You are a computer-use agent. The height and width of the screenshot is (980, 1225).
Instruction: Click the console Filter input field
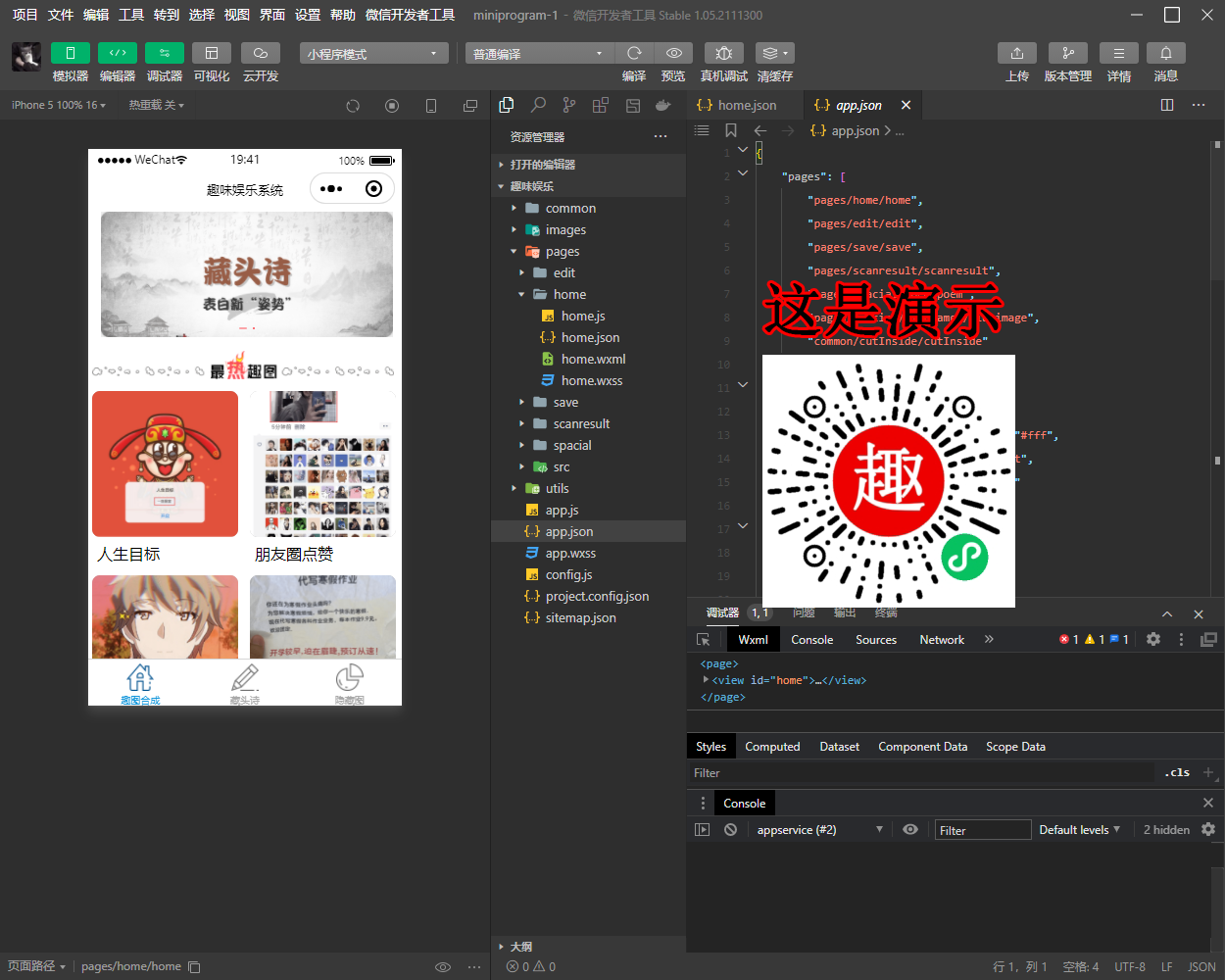tap(982, 830)
